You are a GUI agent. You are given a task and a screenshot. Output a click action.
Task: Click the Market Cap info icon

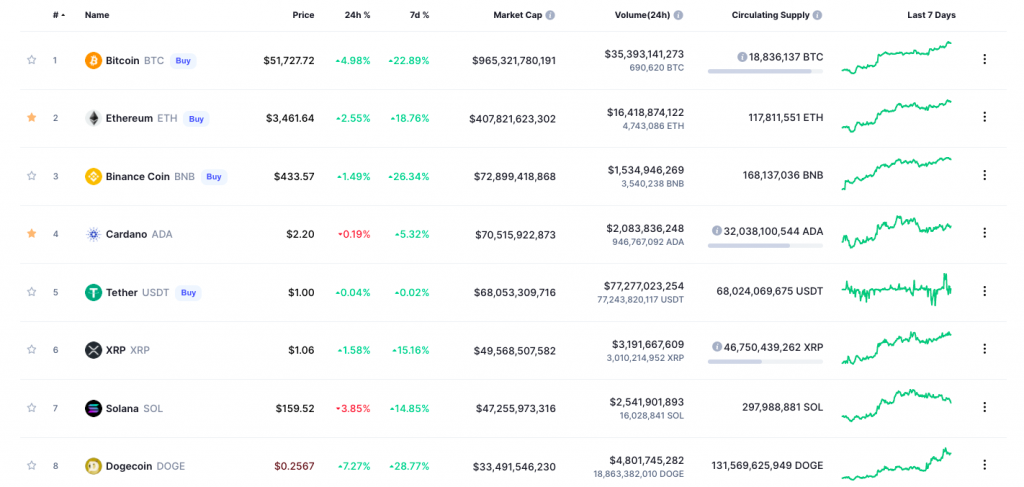(550, 15)
